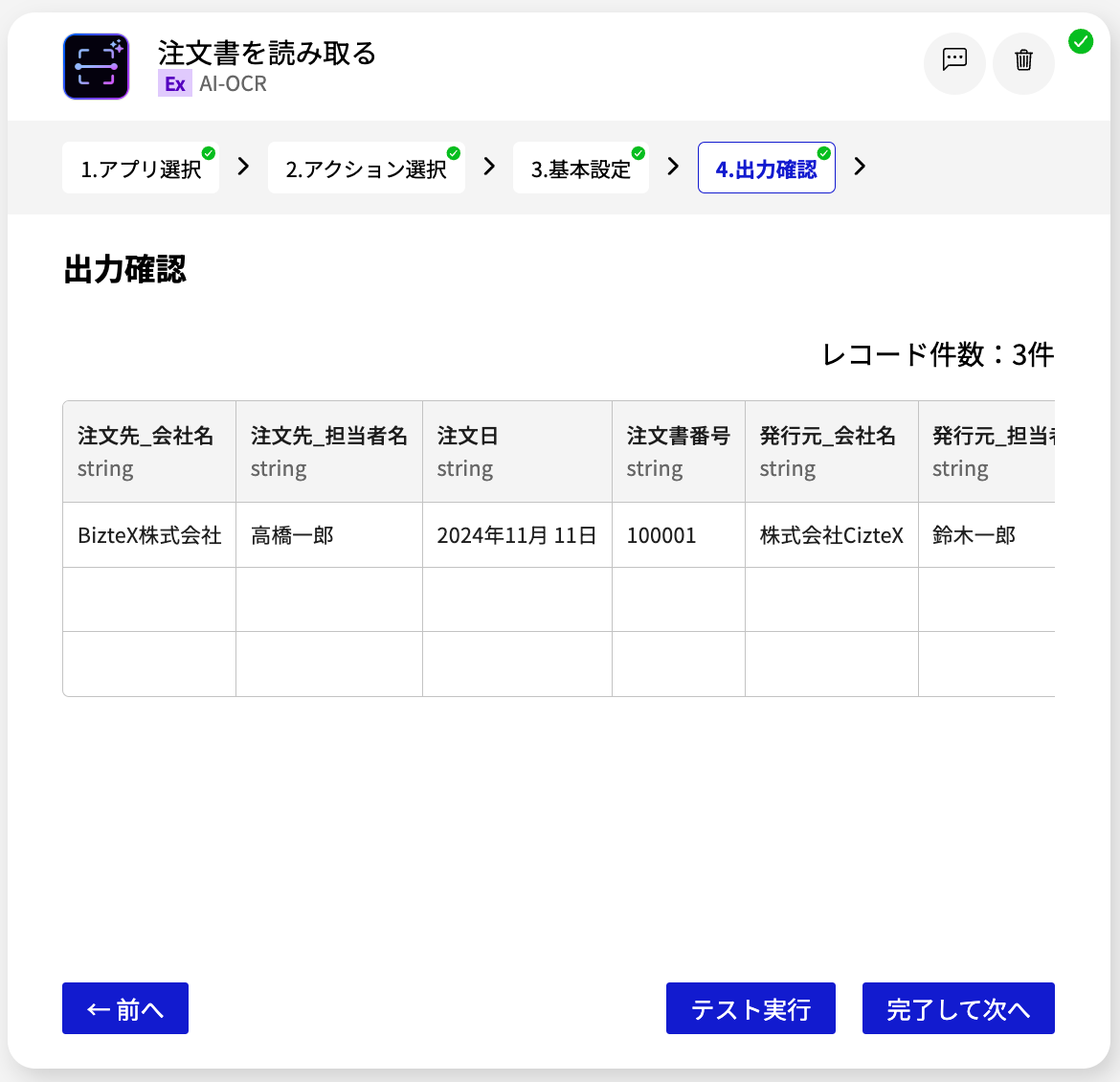Click the 注文書を読み取る title

266,53
